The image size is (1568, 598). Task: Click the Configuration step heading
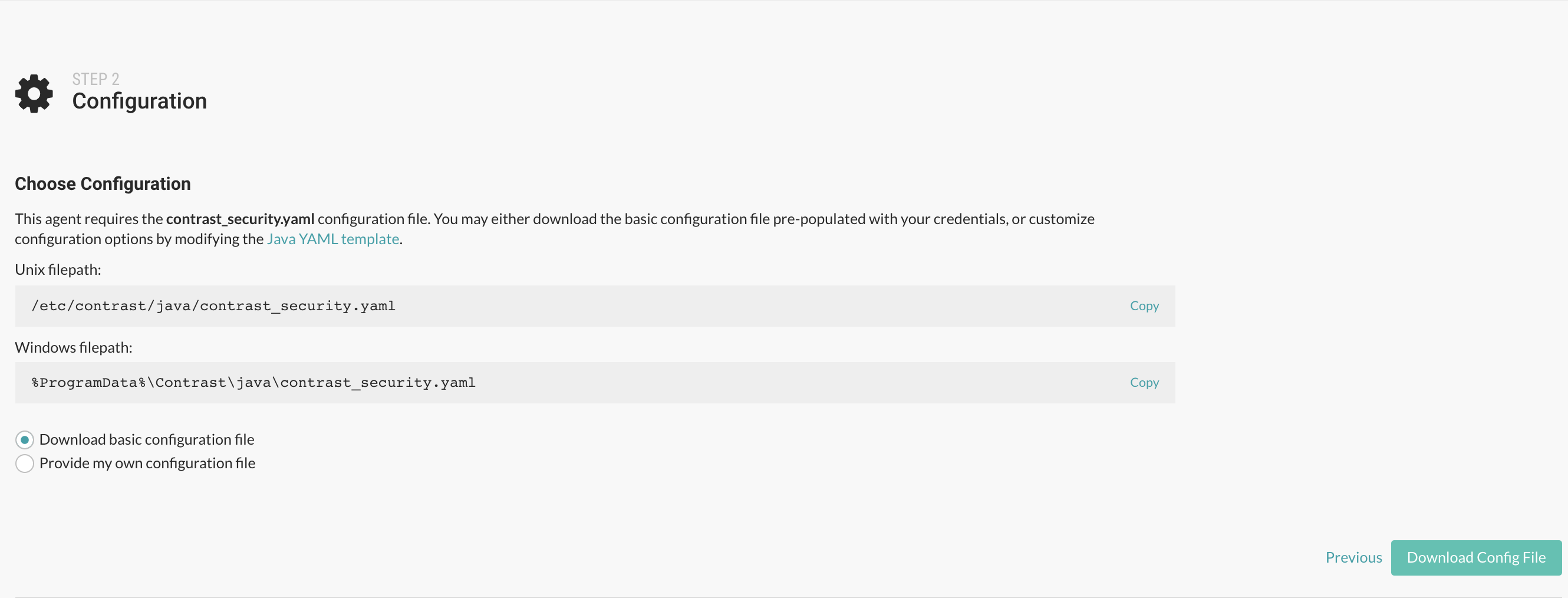[139, 101]
